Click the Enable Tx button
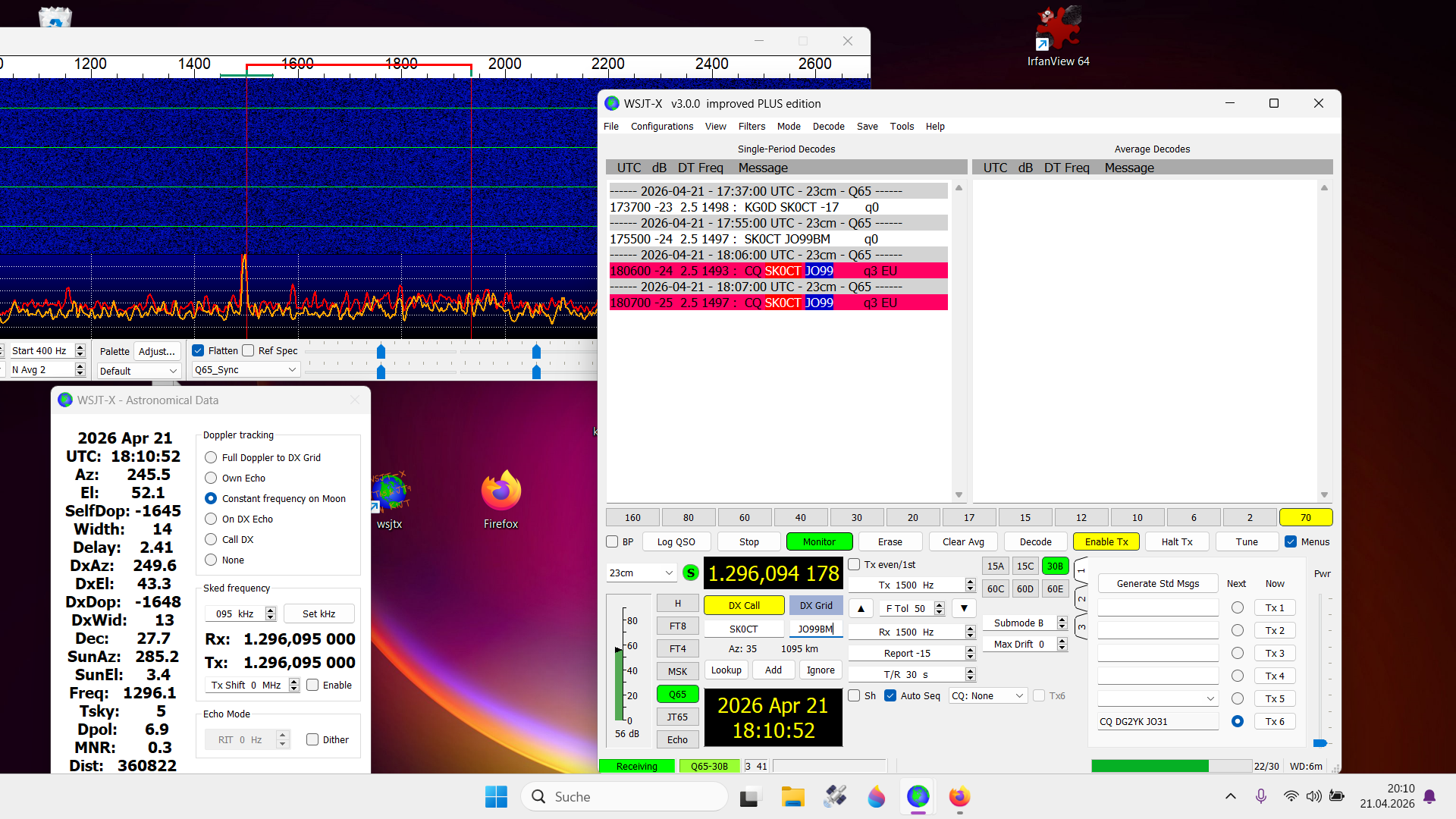Viewport: 1456px width, 819px height. 1106,541
